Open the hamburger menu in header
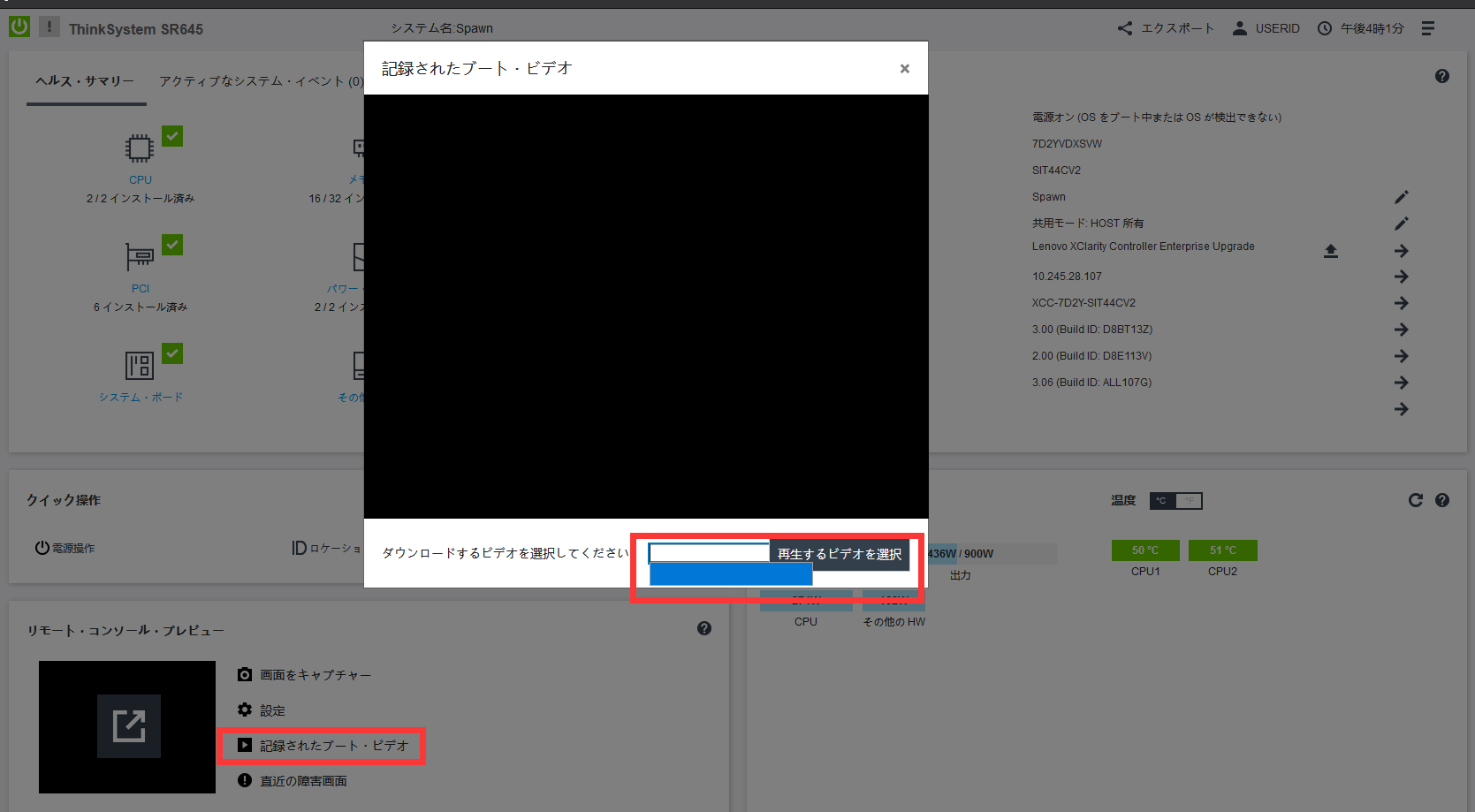The height and width of the screenshot is (812, 1475). click(x=1428, y=28)
